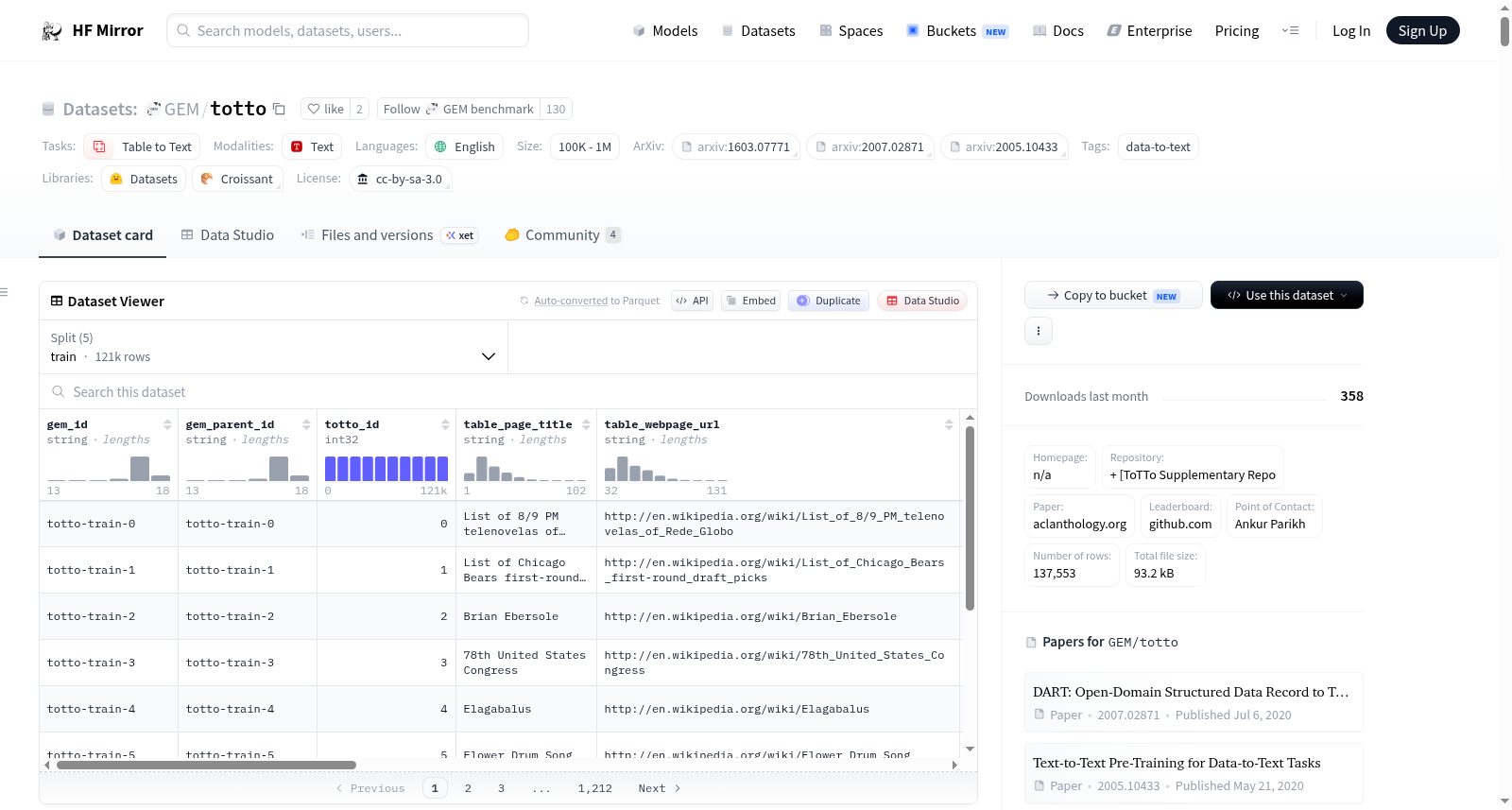Click the totto-train-2 gem_id cell
The height and width of the screenshot is (810, 1512).
coord(109,616)
